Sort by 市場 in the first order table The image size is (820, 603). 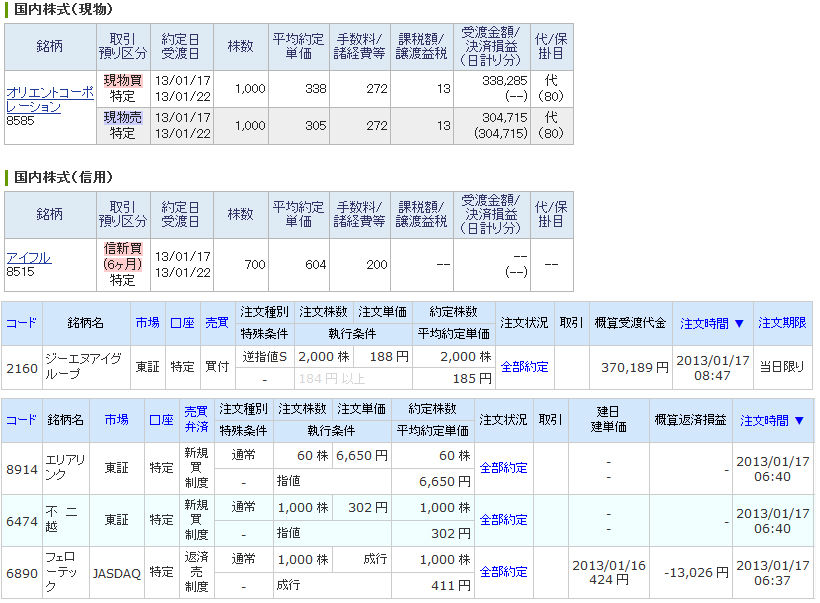[147, 323]
